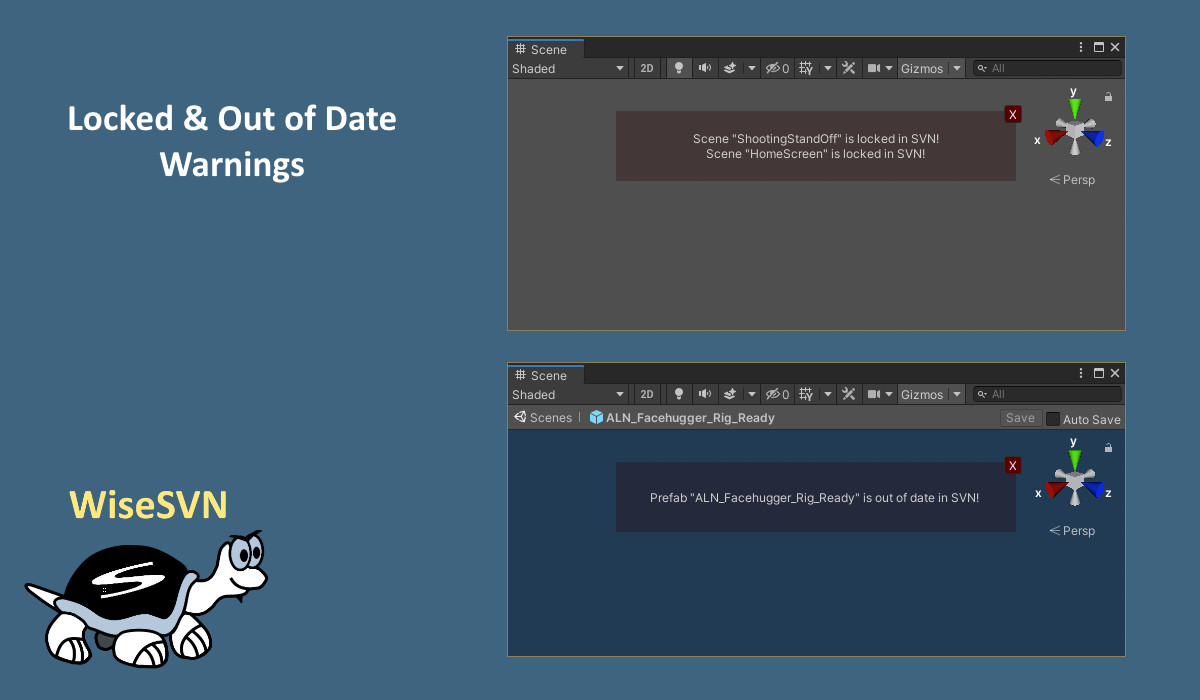Toggle scene lighting in the upper Scene window
The height and width of the screenshot is (700, 1200).
click(x=679, y=68)
